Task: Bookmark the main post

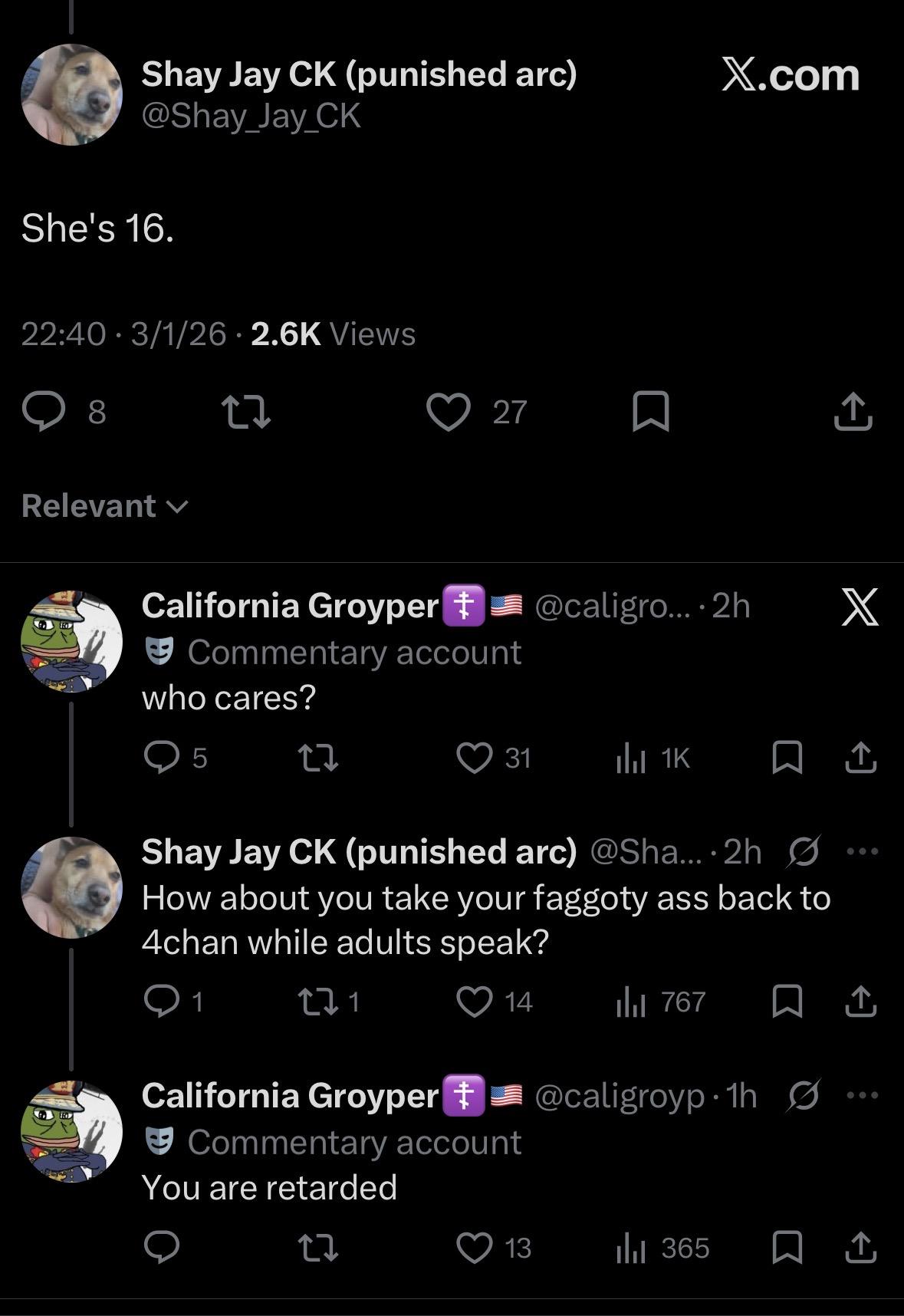Action: pos(650,411)
